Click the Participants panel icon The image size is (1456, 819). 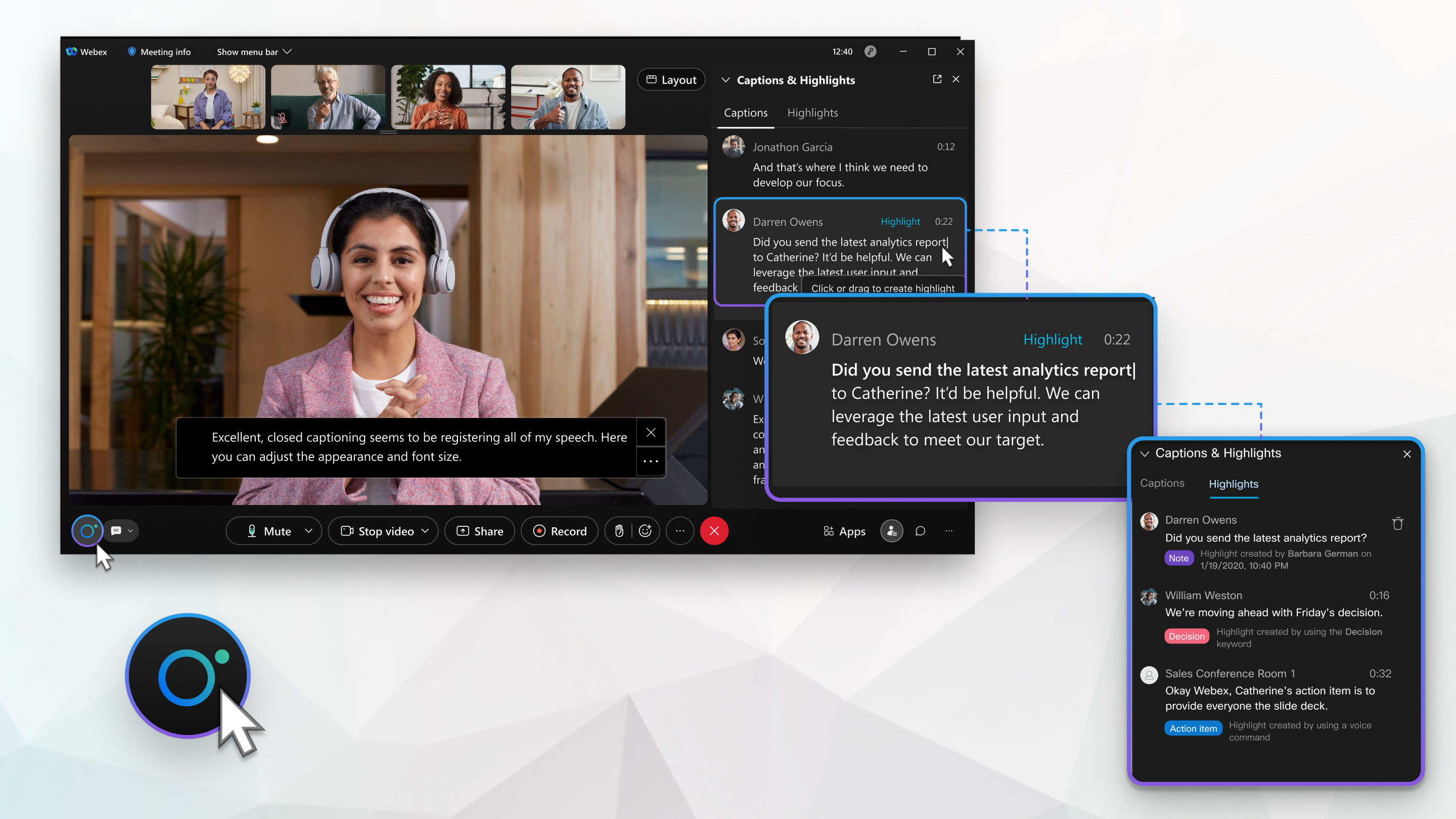tap(891, 531)
